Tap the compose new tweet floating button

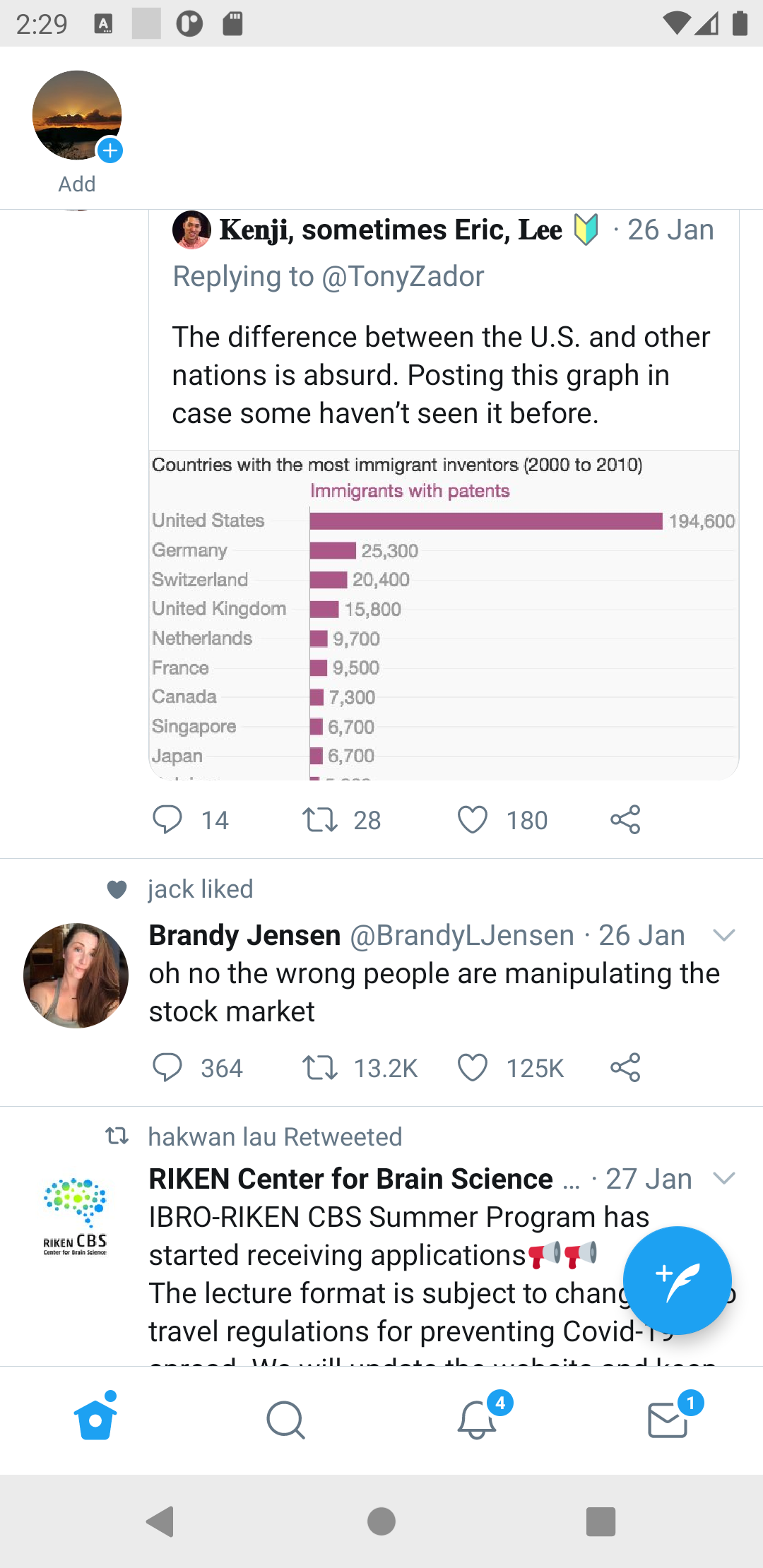tap(677, 1280)
